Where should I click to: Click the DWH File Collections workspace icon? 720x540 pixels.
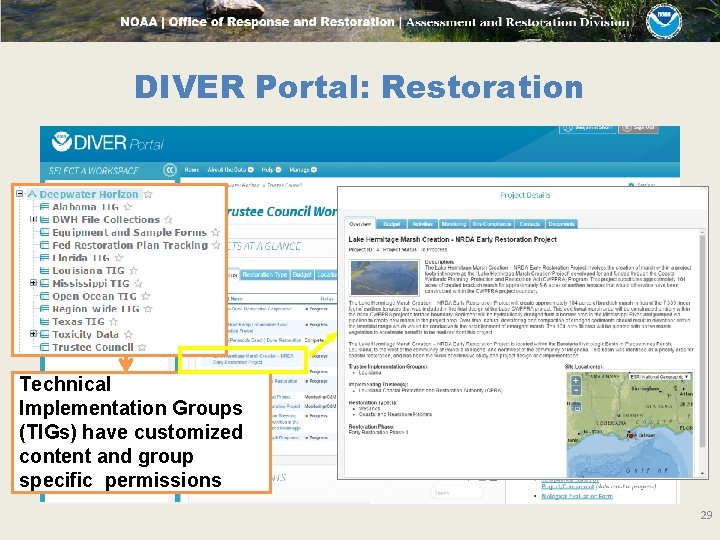point(45,219)
